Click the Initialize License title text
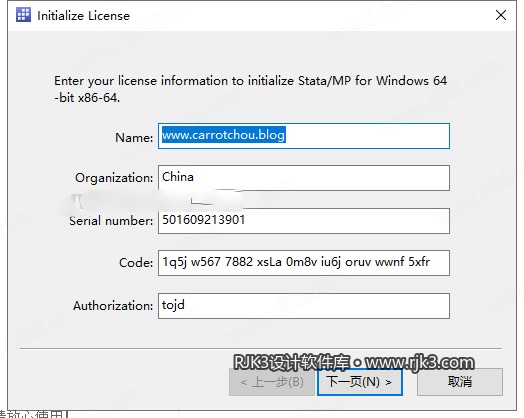The width and height of the screenshot is (524, 418). [x=84, y=16]
